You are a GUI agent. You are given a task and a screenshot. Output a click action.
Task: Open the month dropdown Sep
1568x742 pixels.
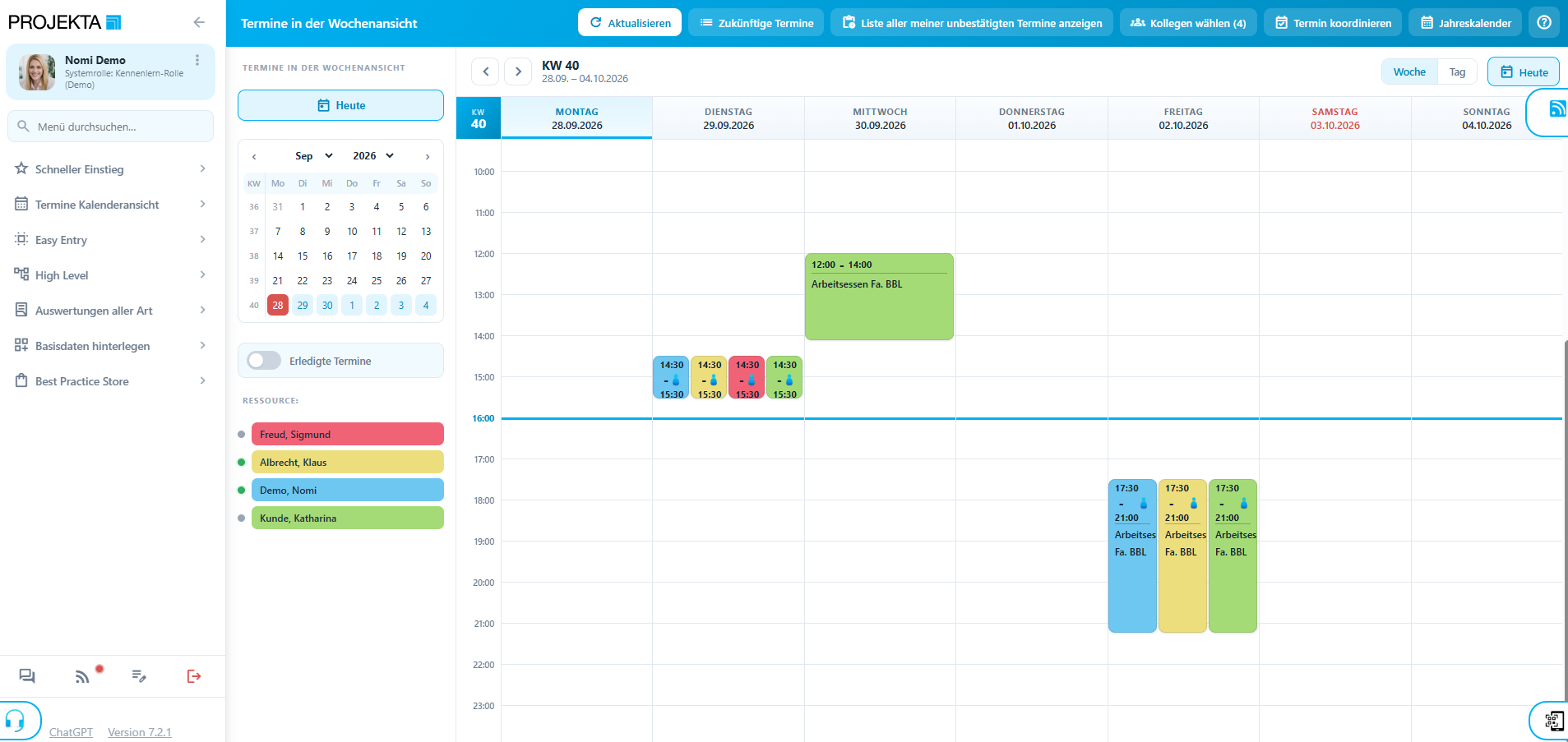click(314, 156)
